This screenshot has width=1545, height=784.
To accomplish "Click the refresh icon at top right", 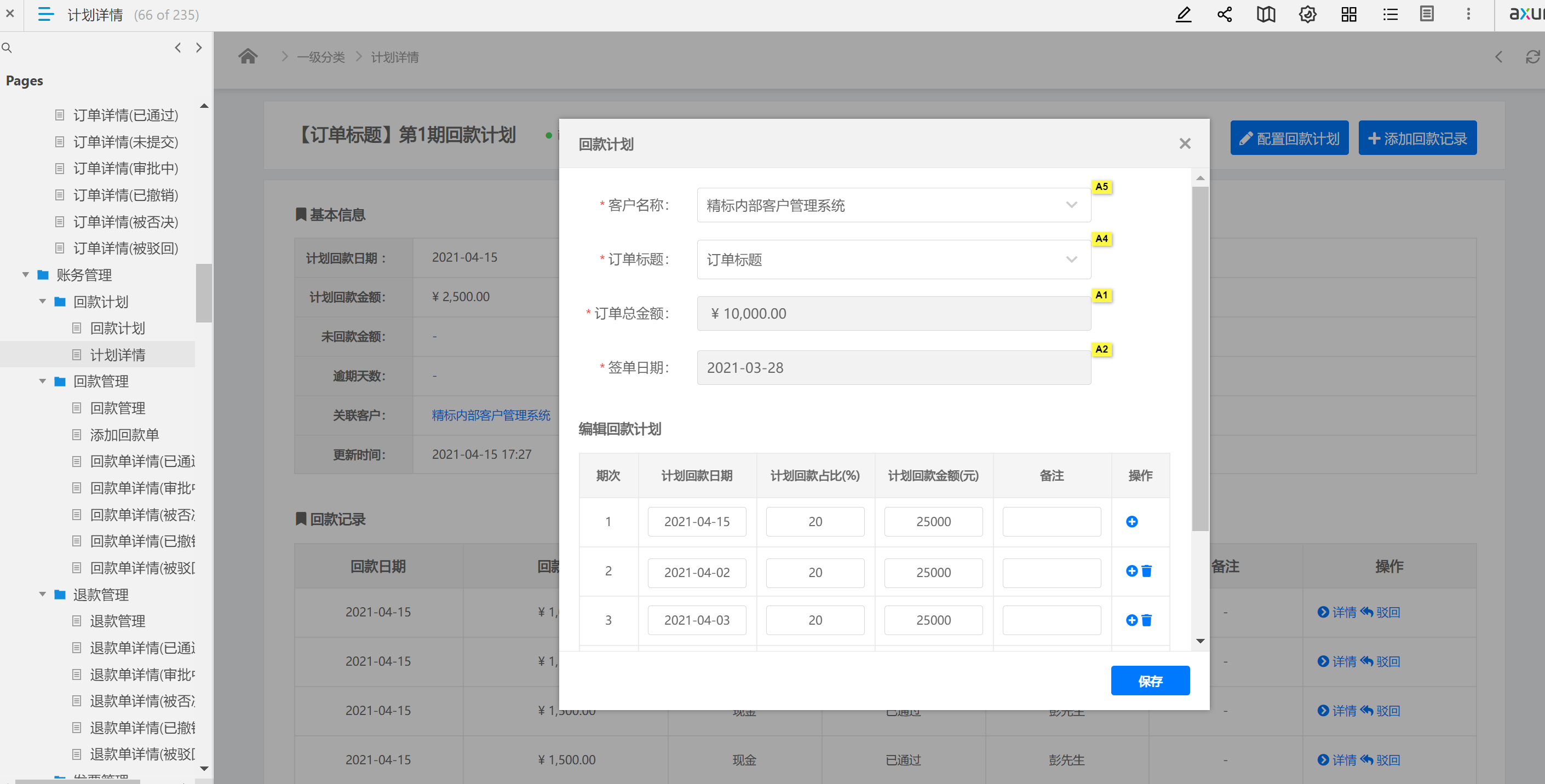I will tap(1533, 57).
